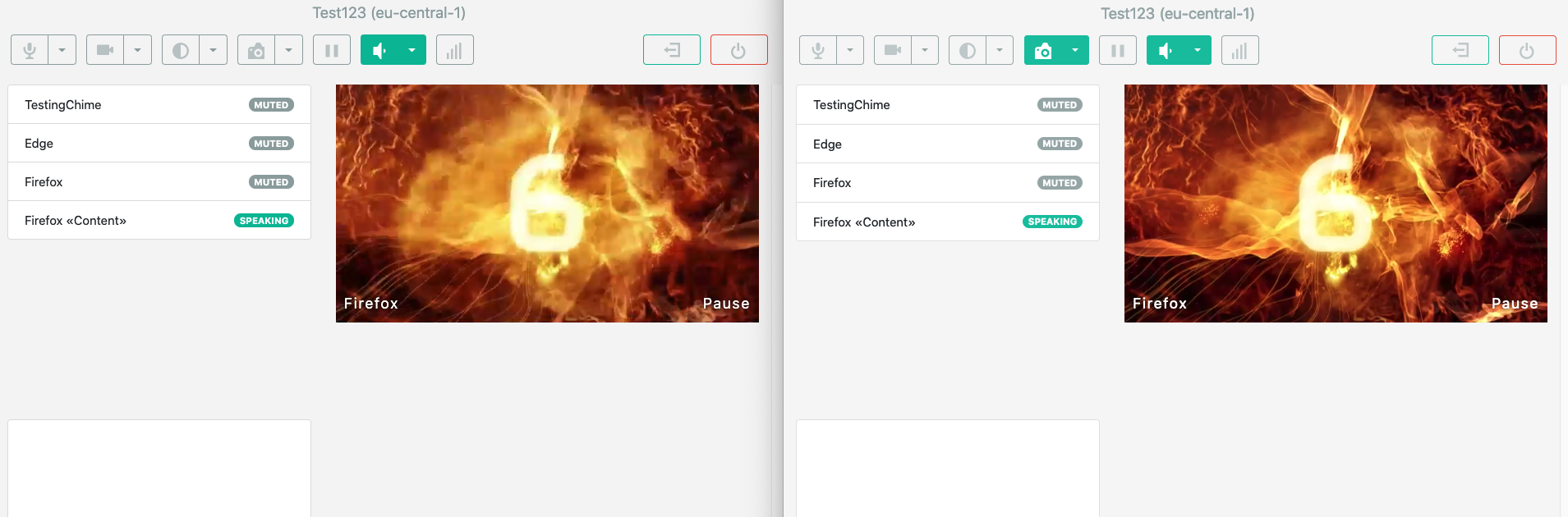Image resolution: width=1568 pixels, height=517 pixels.
Task: Toggle green speaker button in left window
Action: click(379, 50)
